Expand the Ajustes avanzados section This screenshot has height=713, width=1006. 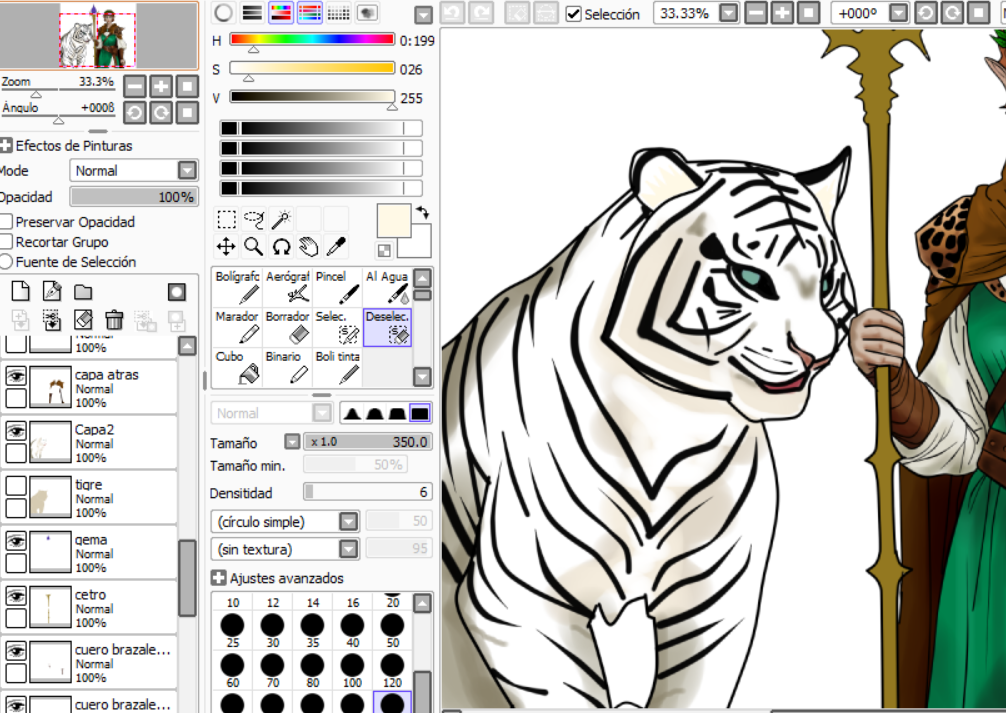pyautogui.click(x=218, y=578)
